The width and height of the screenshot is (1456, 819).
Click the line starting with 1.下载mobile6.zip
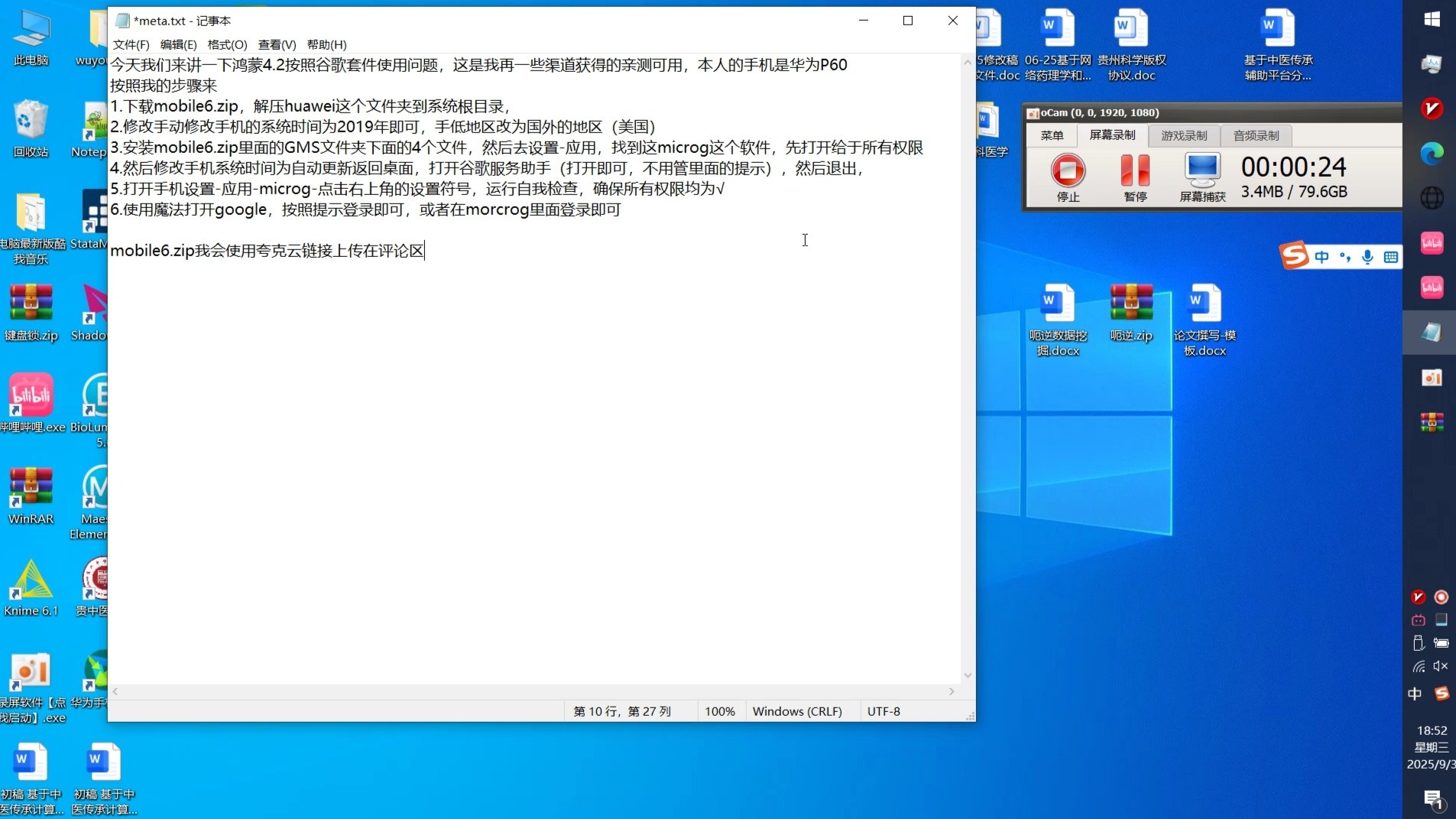click(x=311, y=106)
